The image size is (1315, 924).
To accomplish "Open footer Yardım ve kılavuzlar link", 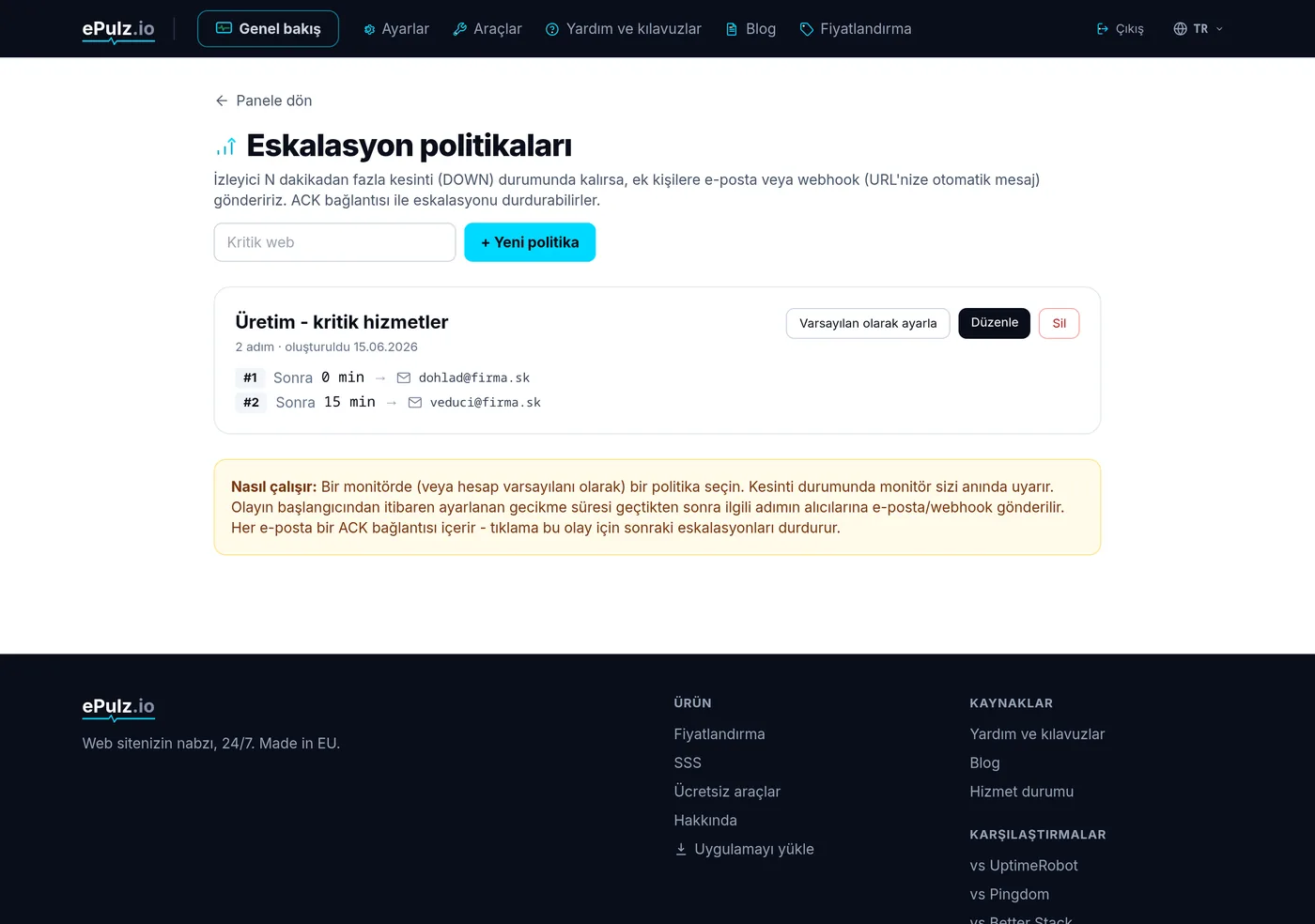I will [1037, 734].
